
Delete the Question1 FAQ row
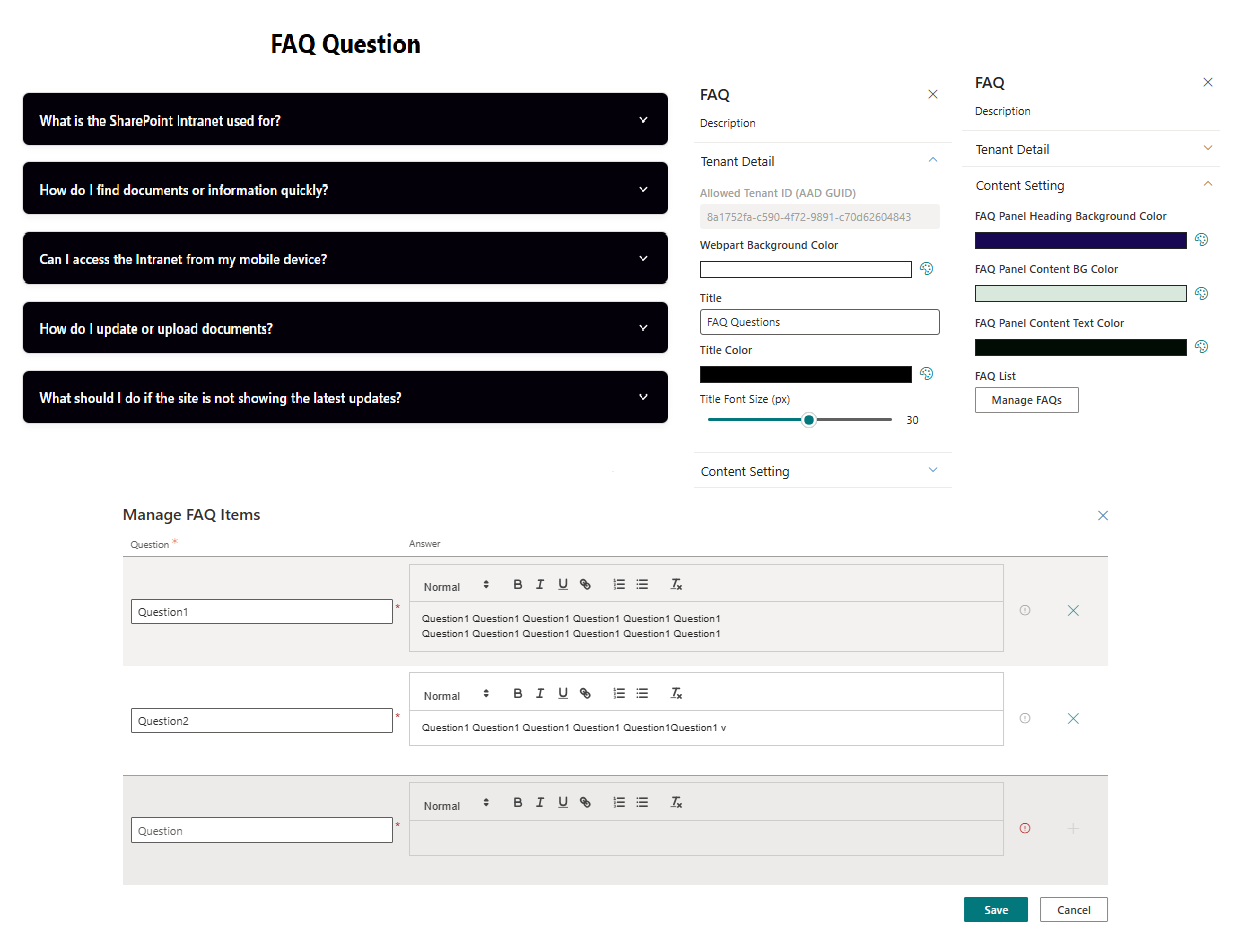point(1073,611)
